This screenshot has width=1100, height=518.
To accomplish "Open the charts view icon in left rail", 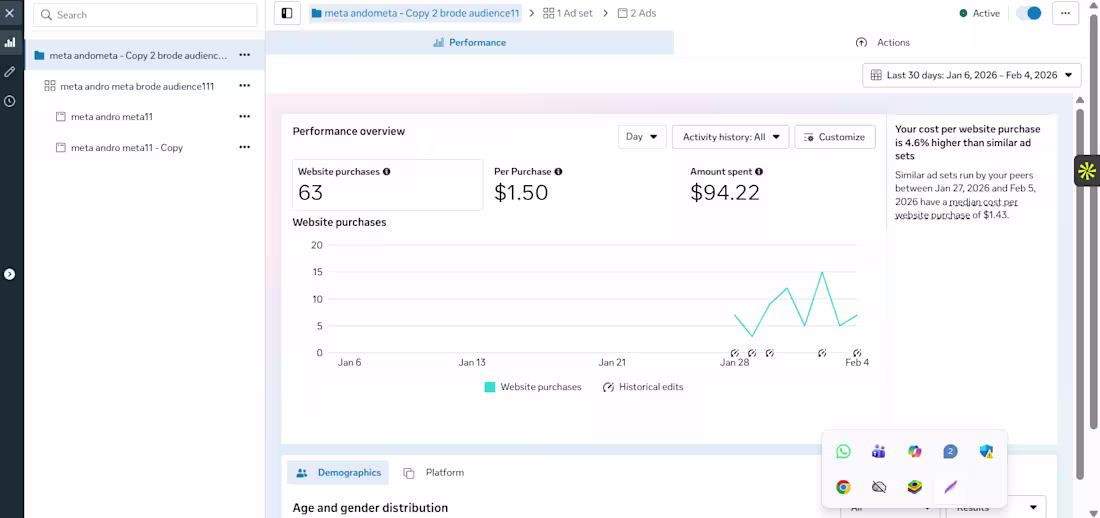I will [10, 43].
